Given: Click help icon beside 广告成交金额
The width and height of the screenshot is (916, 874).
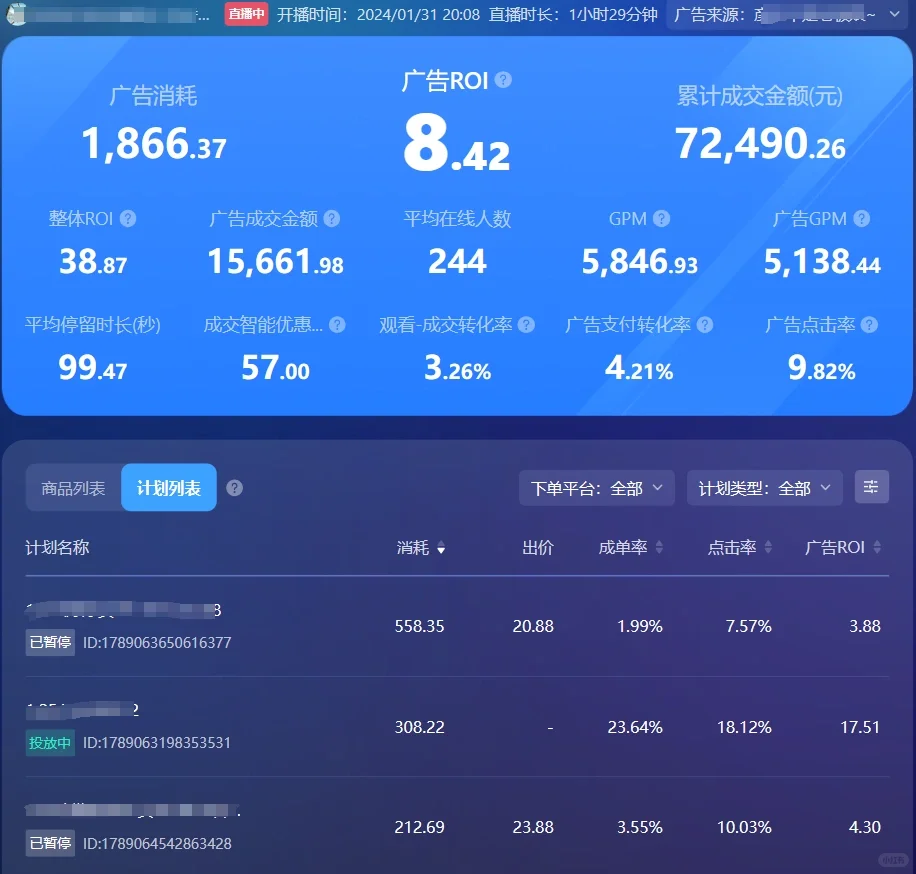Looking at the screenshot, I should (x=332, y=219).
